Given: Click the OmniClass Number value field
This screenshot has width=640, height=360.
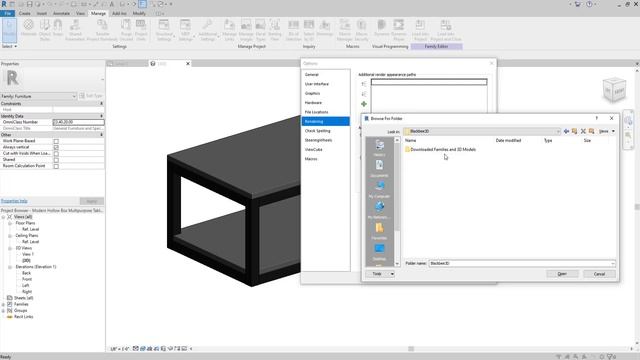Looking at the screenshot, I should pyautogui.click(x=78, y=122).
